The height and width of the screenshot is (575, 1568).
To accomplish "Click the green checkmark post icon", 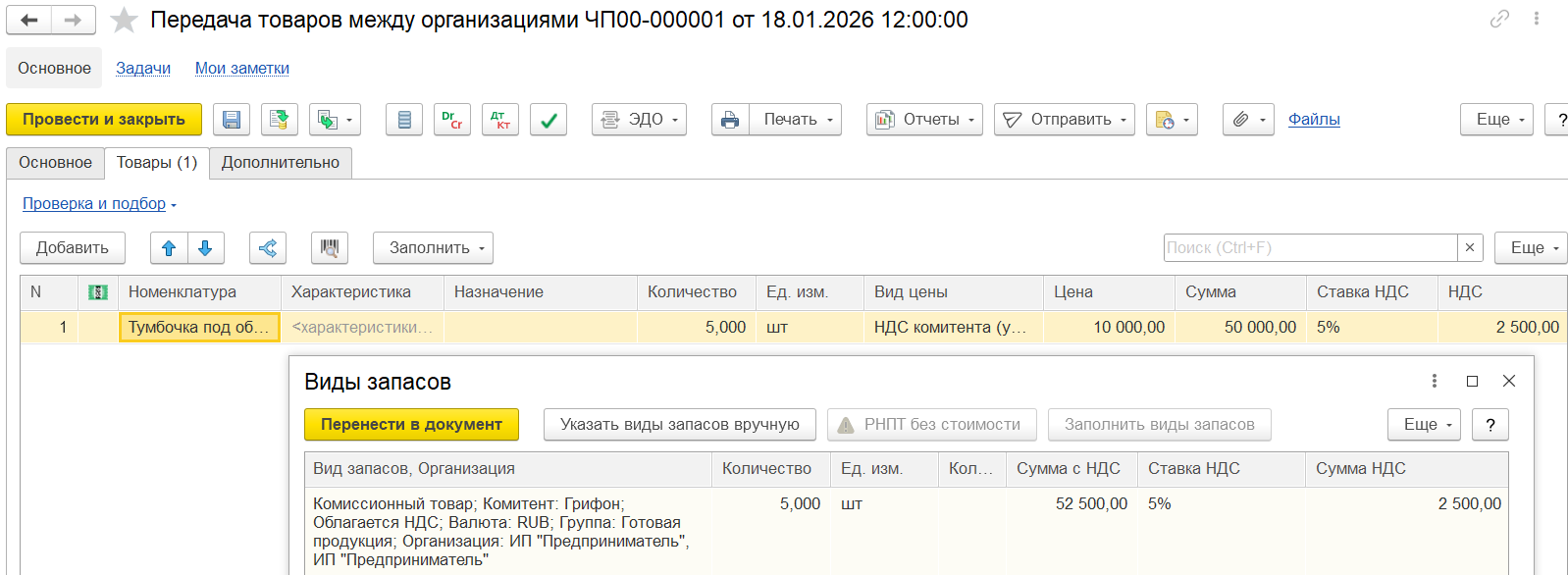I will tap(549, 120).
